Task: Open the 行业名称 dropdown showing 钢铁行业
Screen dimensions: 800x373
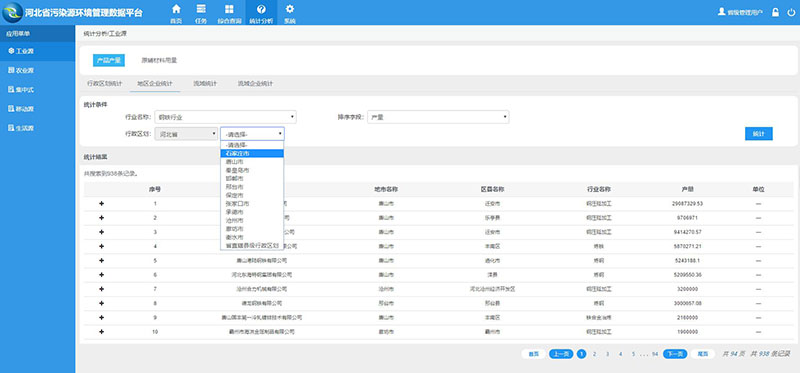Action: click(226, 117)
